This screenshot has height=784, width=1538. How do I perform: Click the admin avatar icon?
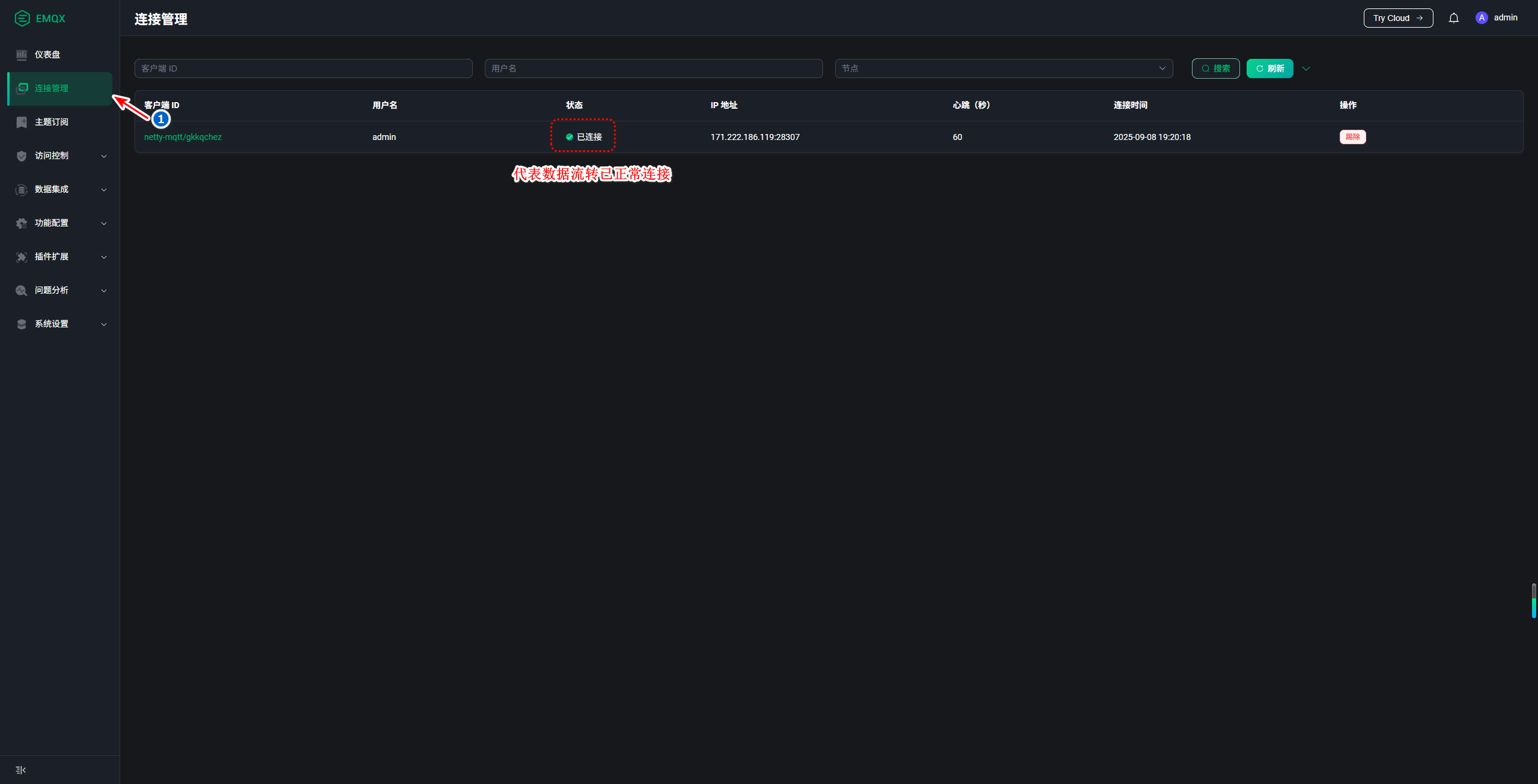pyautogui.click(x=1482, y=18)
